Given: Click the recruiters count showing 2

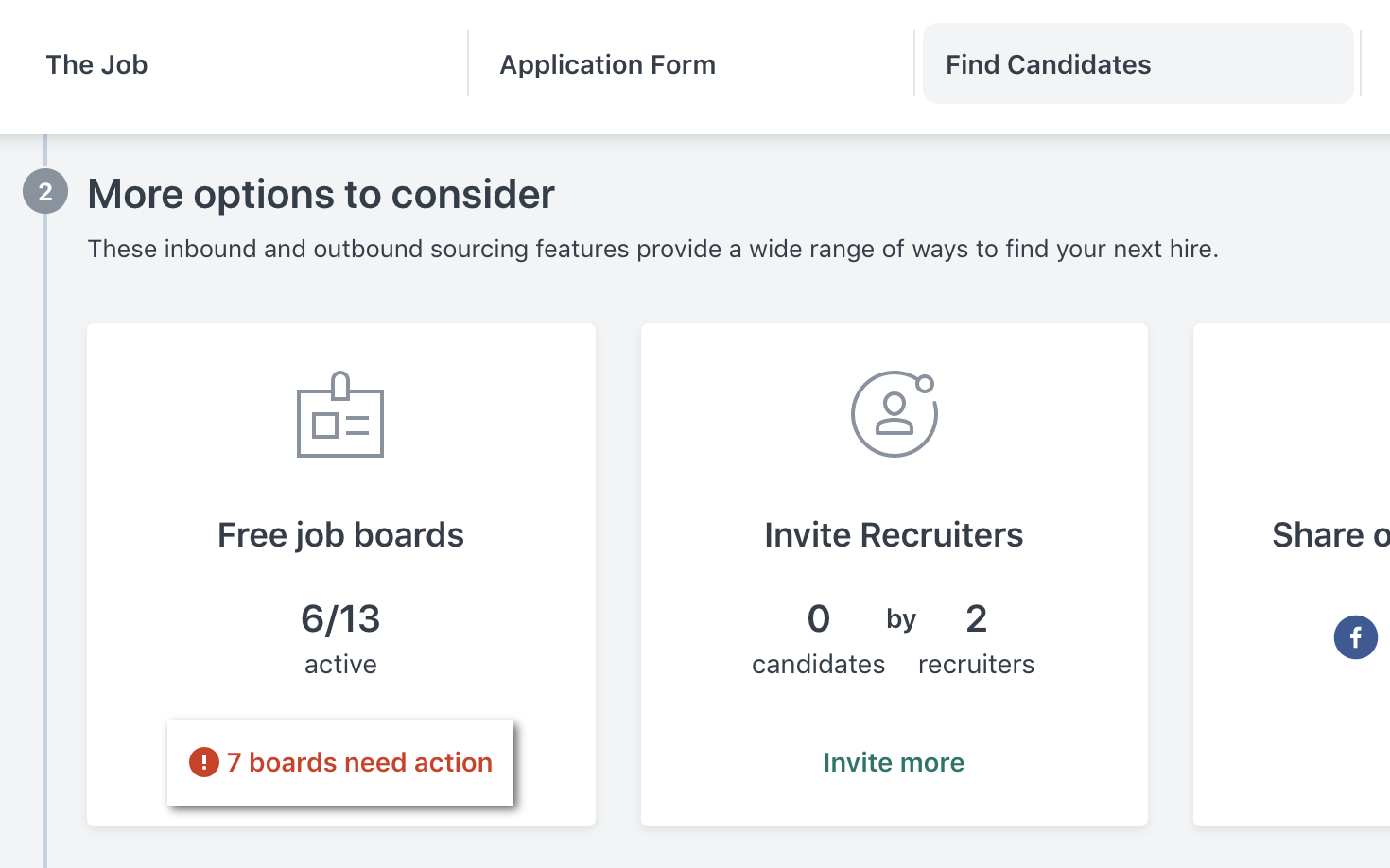Looking at the screenshot, I should coord(976,619).
